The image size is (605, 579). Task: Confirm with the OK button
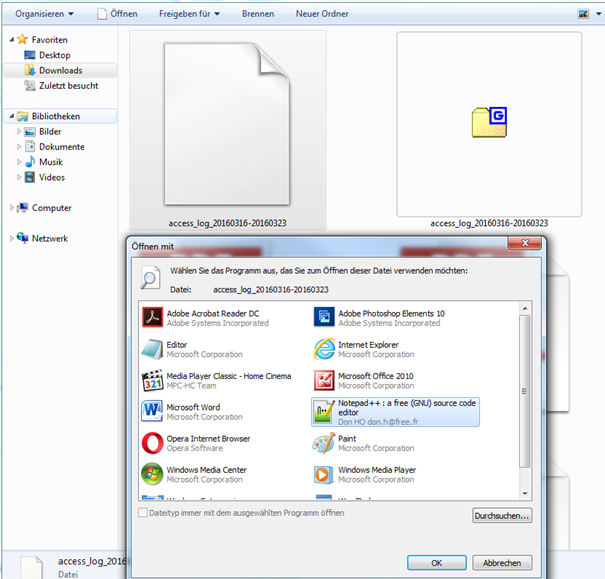[437, 562]
